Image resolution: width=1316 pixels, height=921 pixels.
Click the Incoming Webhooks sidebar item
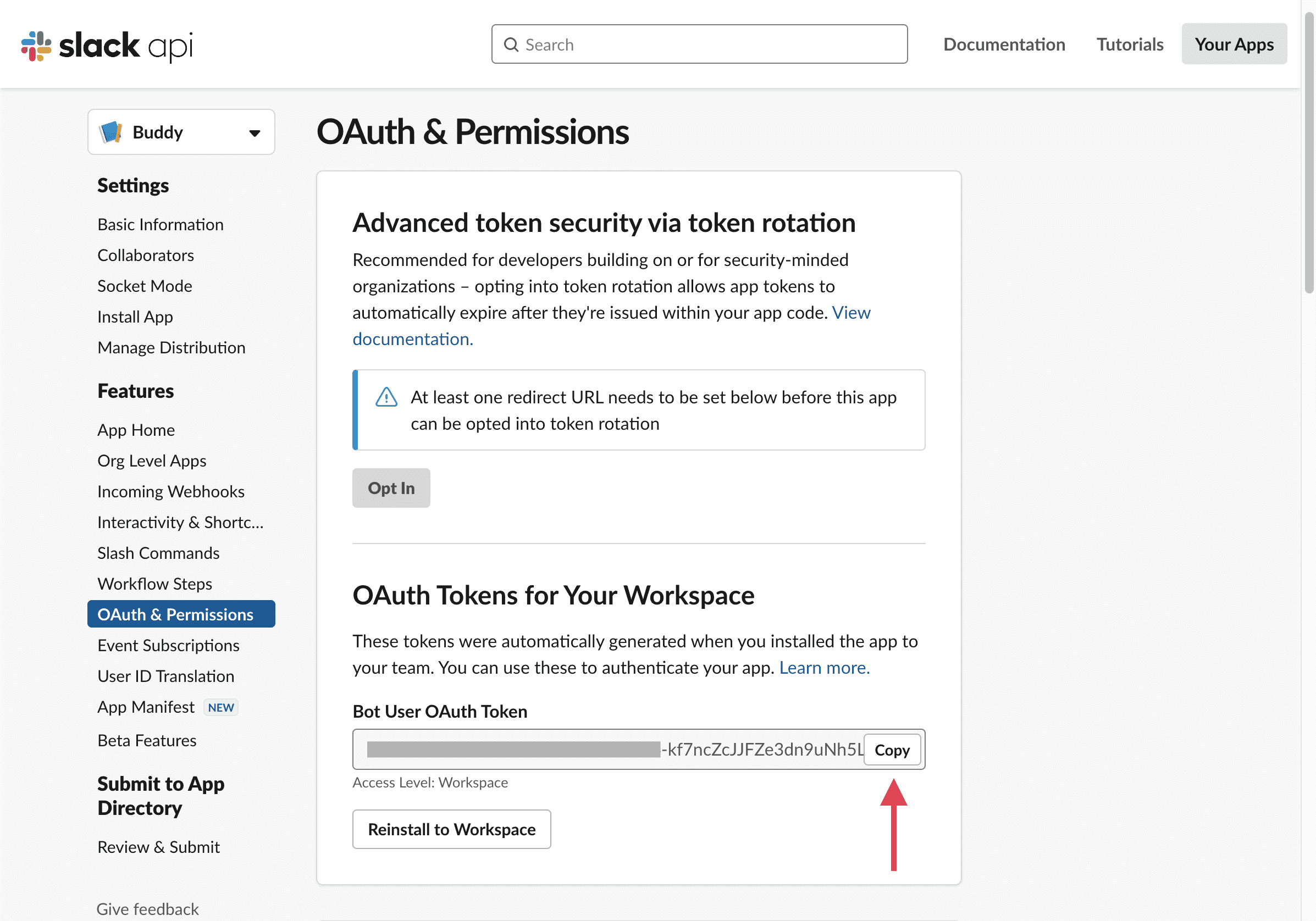[170, 490]
